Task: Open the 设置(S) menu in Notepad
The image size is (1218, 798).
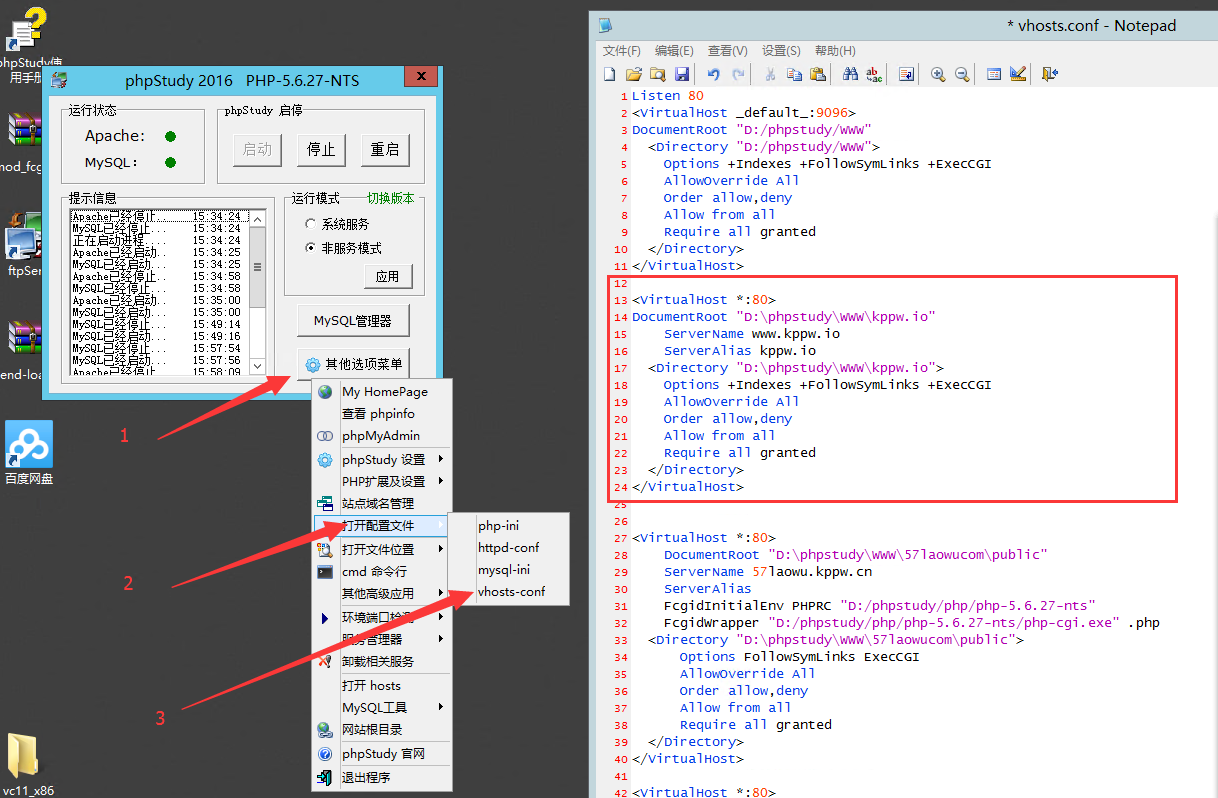Action: click(781, 51)
